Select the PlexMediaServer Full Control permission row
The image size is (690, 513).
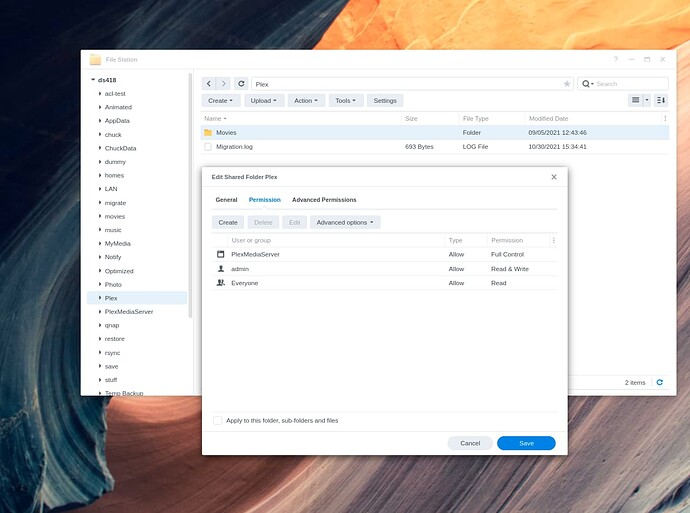(x=385, y=254)
